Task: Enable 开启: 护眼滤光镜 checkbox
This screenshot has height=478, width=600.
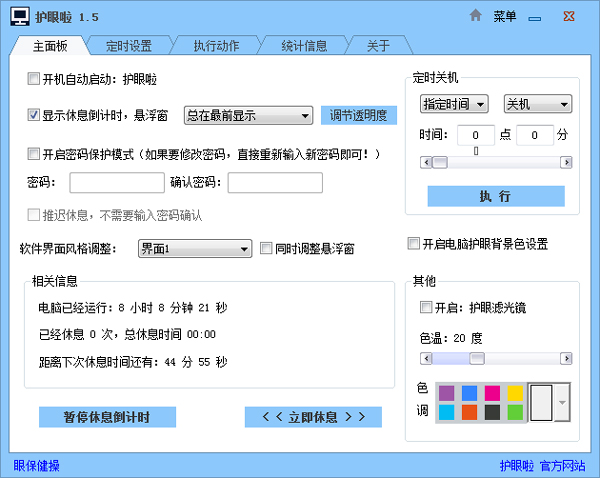Action: point(426,307)
